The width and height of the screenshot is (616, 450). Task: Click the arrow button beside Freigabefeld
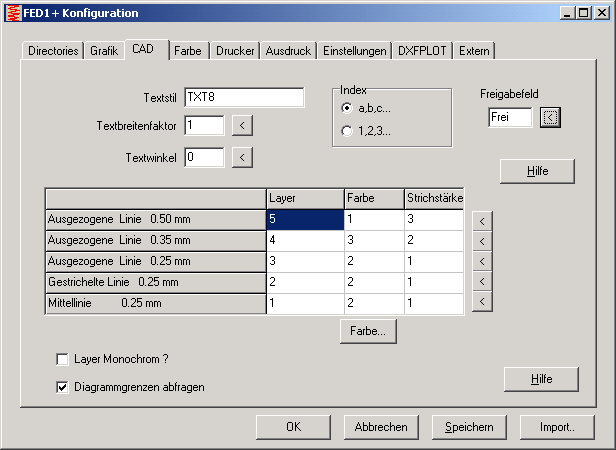coord(550,117)
